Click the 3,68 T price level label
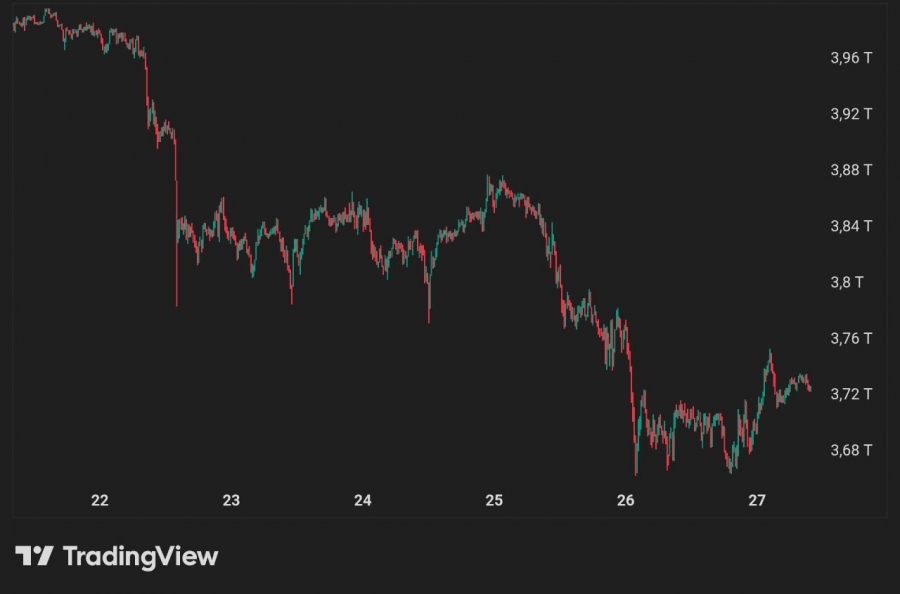This screenshot has width=900, height=594. click(x=851, y=450)
